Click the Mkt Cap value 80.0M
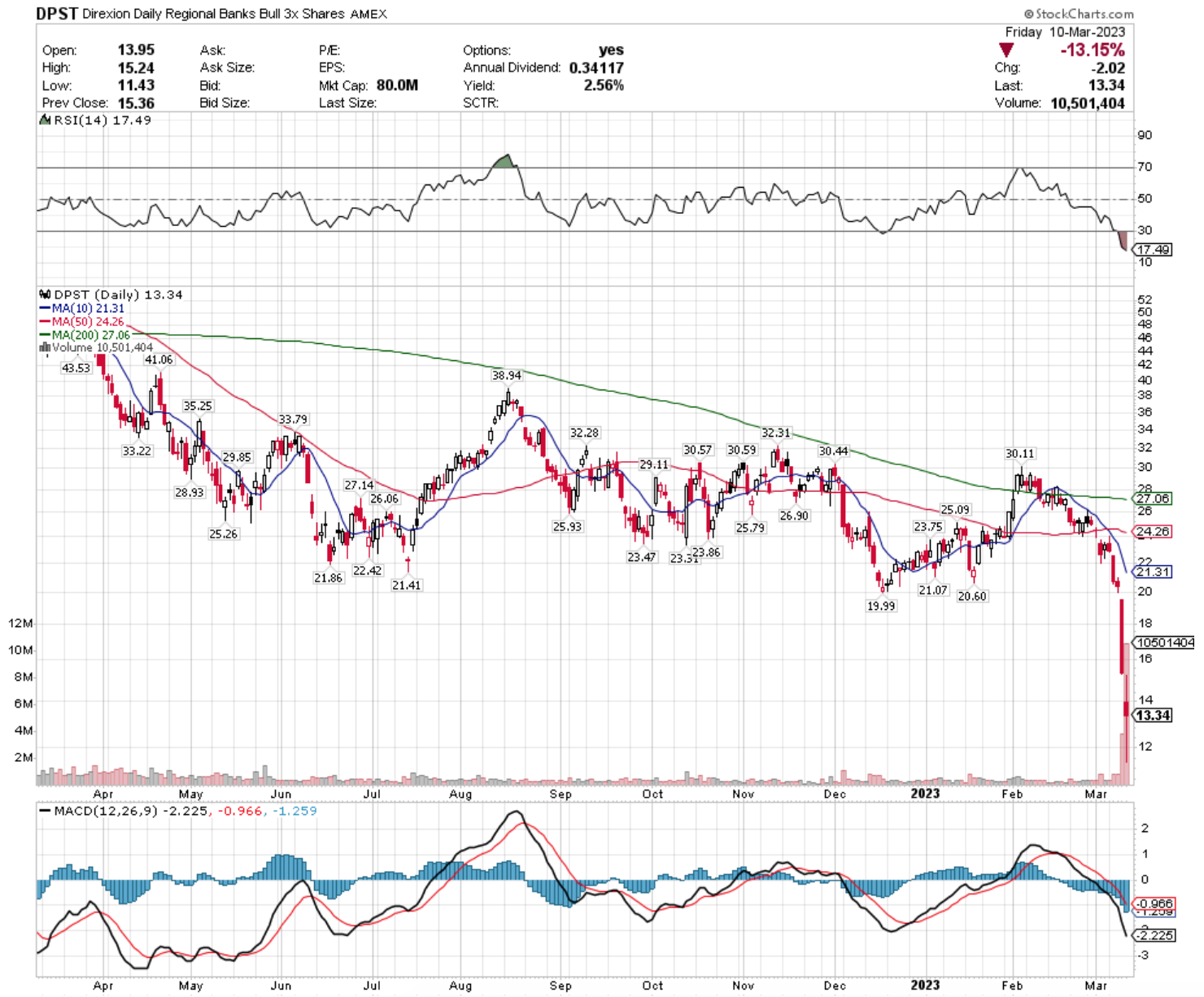This screenshot has width=1204, height=997. point(397,85)
